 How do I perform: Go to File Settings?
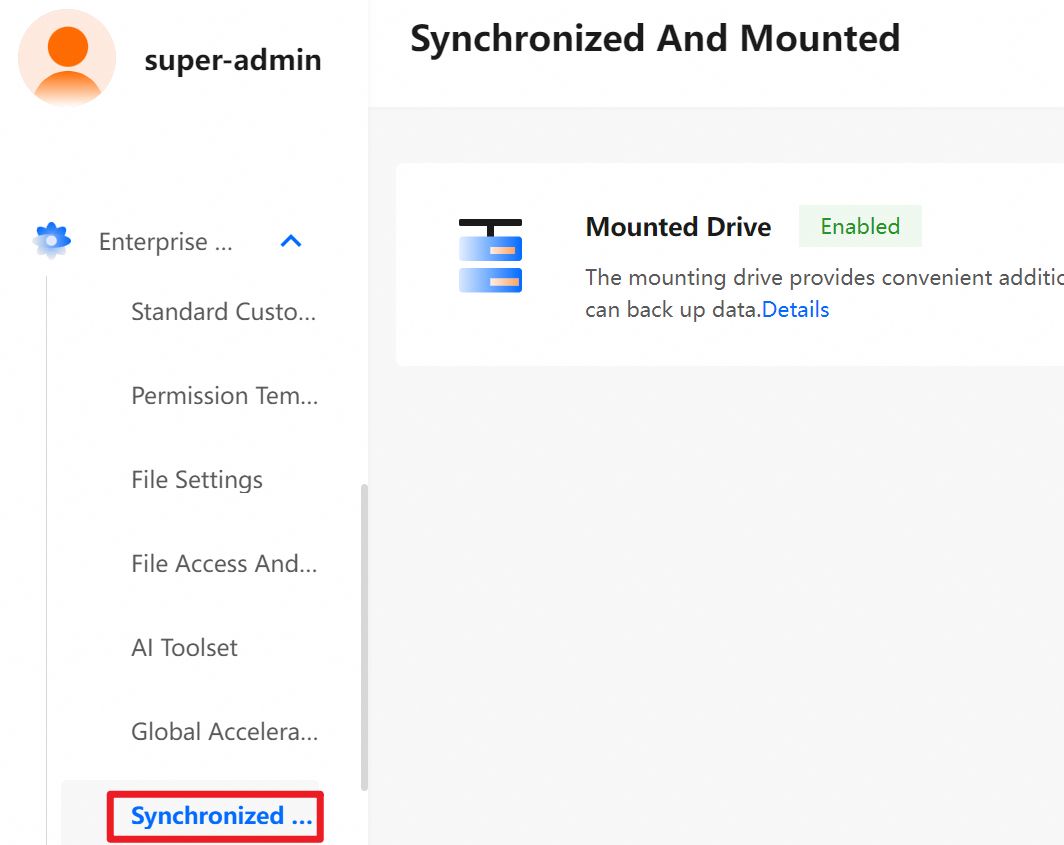197,480
